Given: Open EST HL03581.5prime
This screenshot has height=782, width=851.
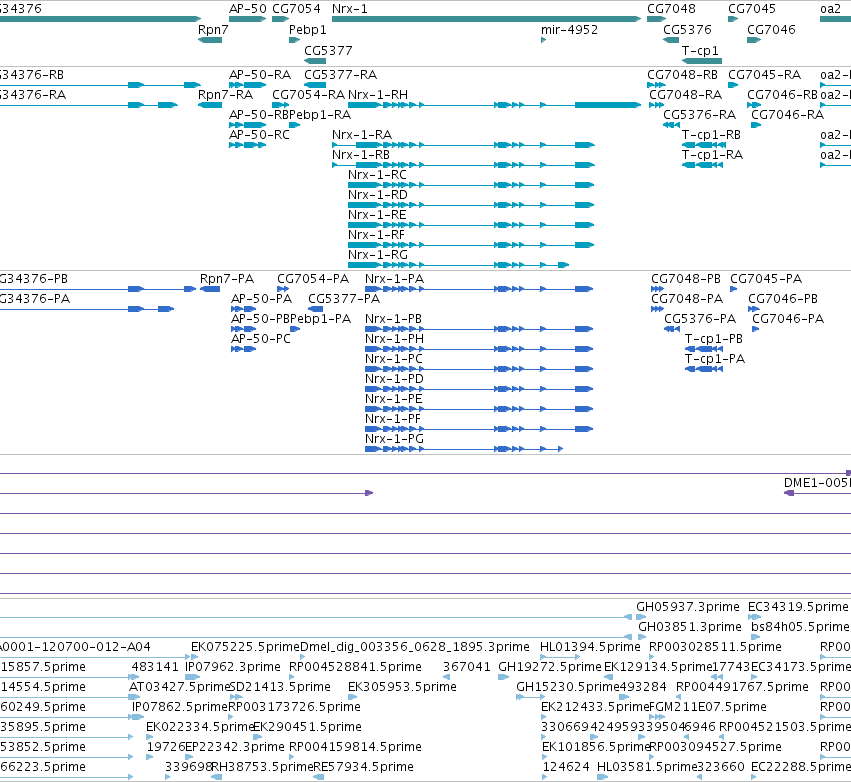Looking at the screenshot, I should (646, 767).
